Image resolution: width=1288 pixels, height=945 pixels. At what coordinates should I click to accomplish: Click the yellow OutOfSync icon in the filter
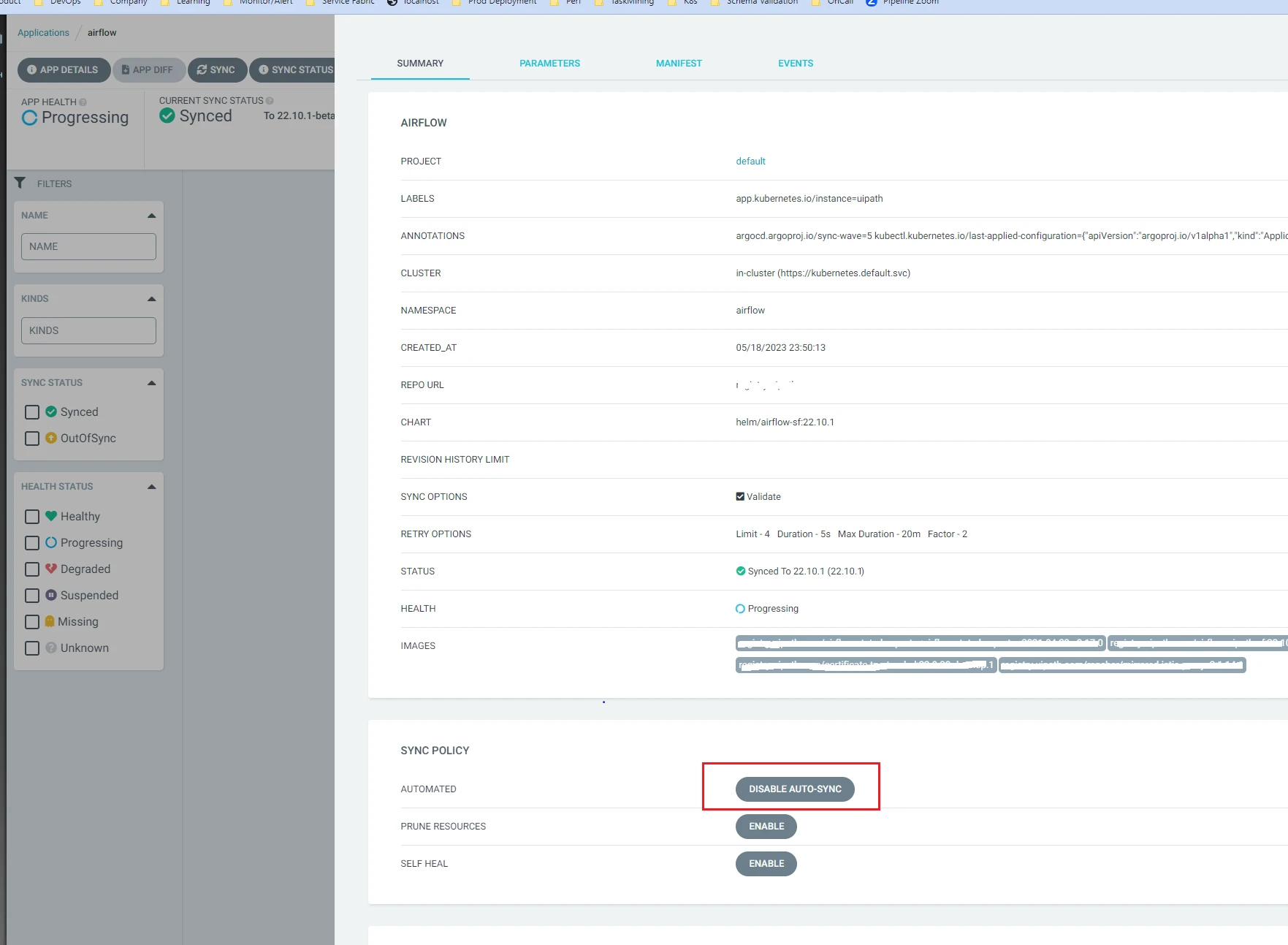(51, 438)
